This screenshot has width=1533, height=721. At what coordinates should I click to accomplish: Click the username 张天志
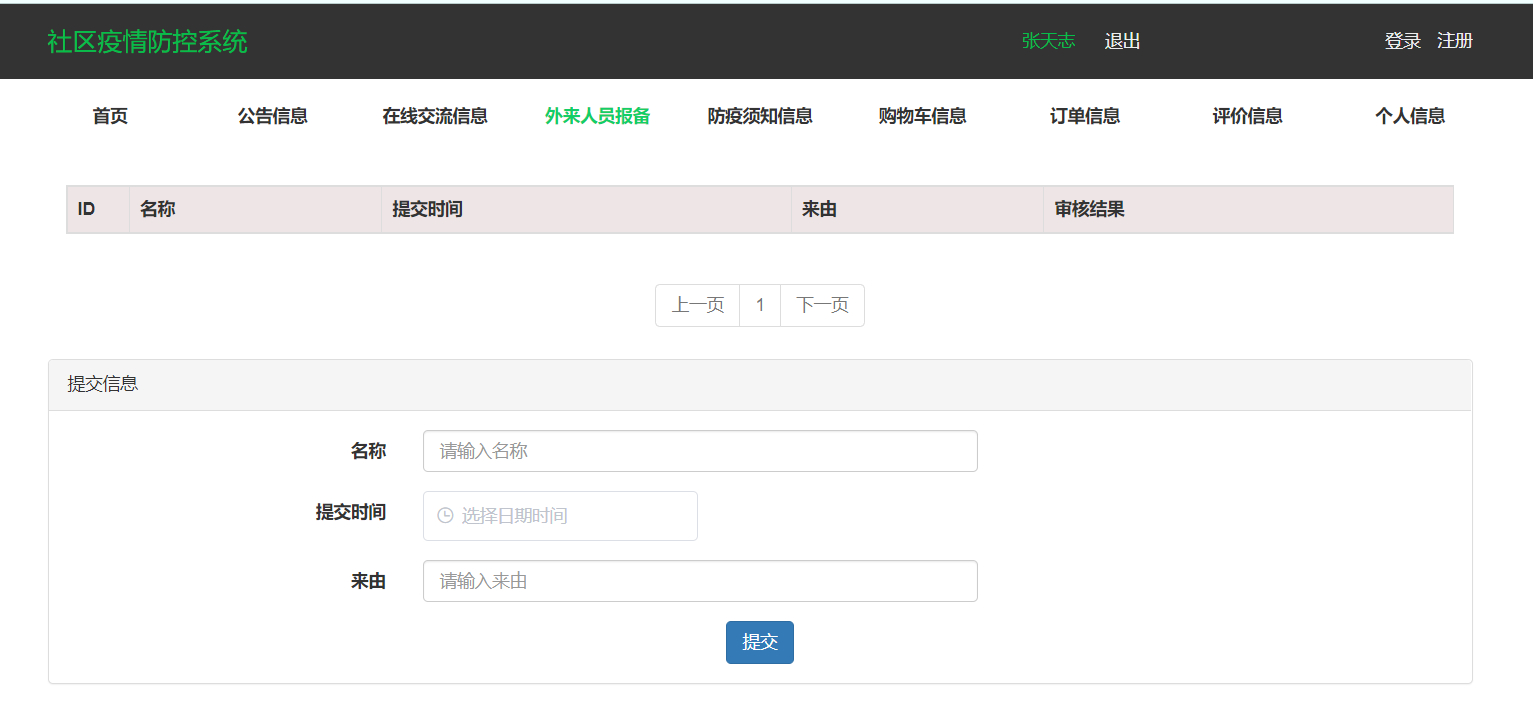pos(1048,41)
